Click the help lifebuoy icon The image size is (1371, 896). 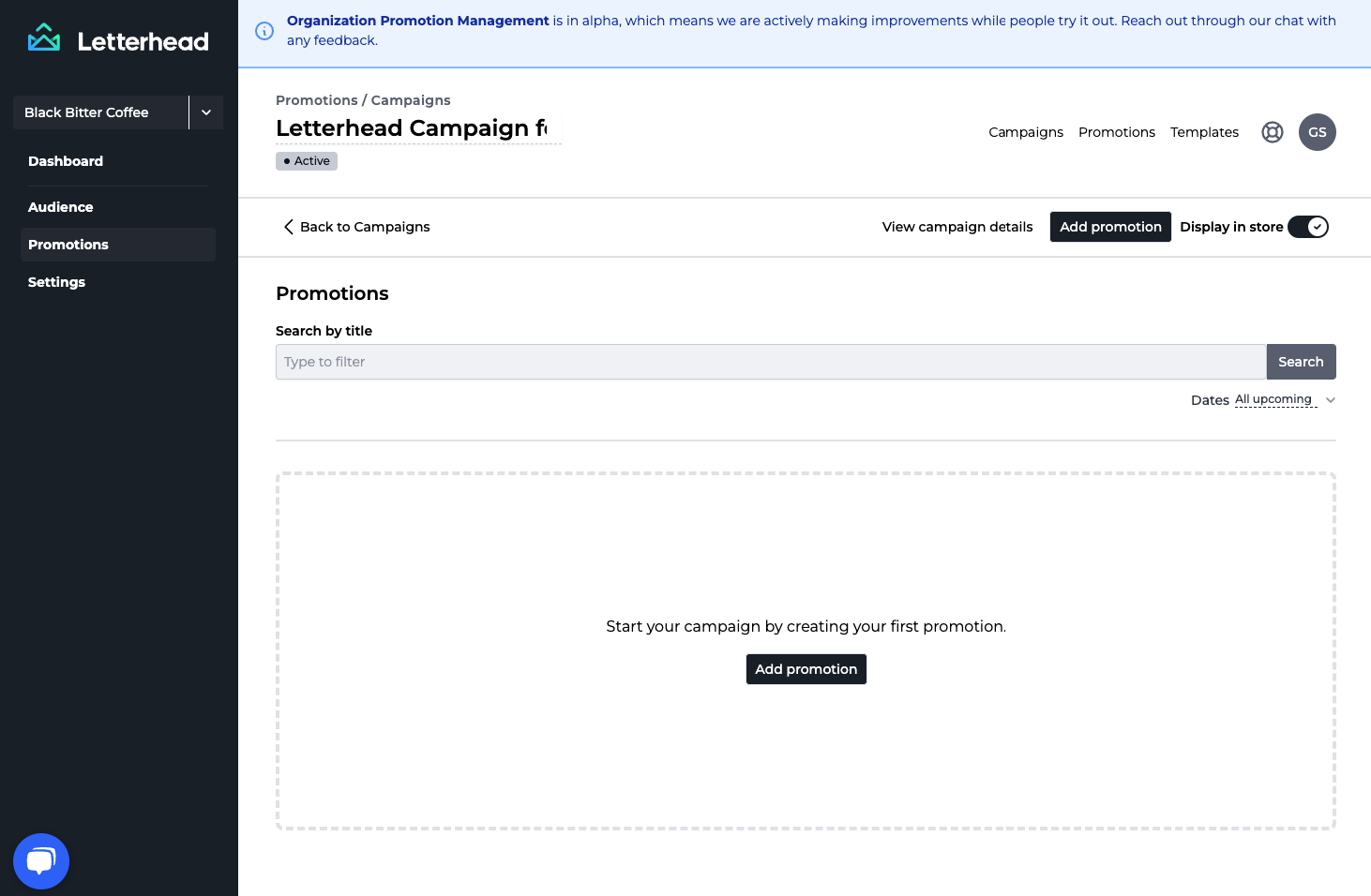click(x=1273, y=132)
